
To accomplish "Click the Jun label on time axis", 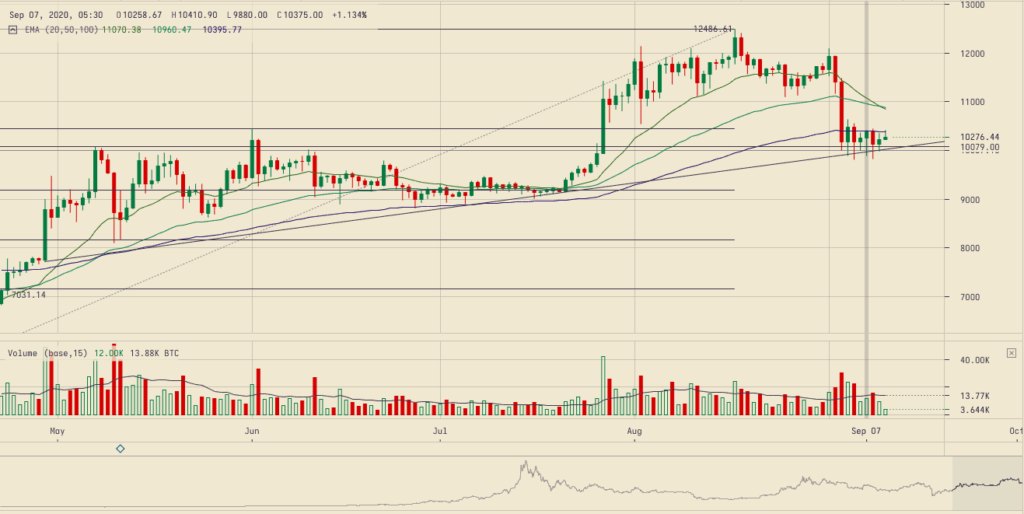I will [x=252, y=430].
